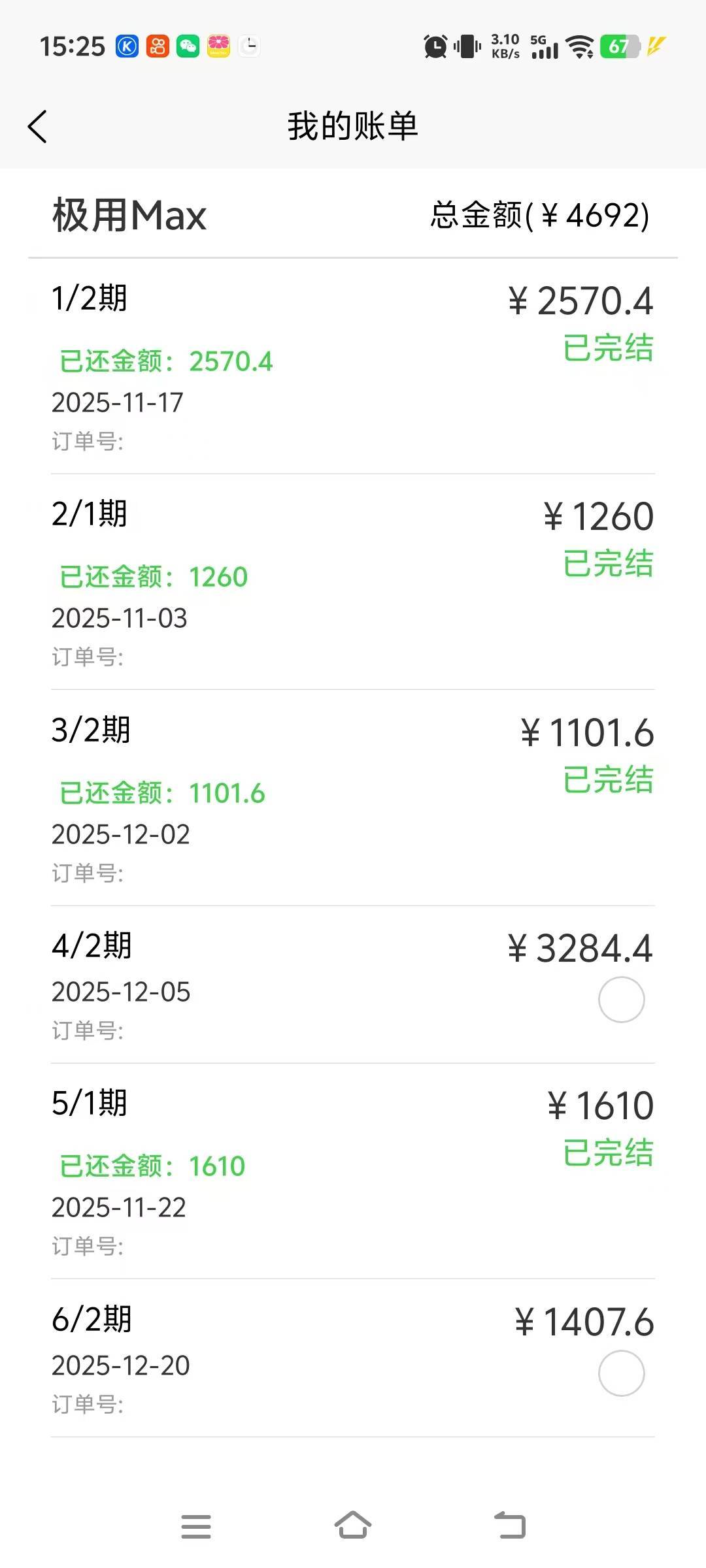This screenshot has width=706, height=1568.
Task: Tap 已完结 status on the ¥1260 bill
Action: (x=608, y=563)
